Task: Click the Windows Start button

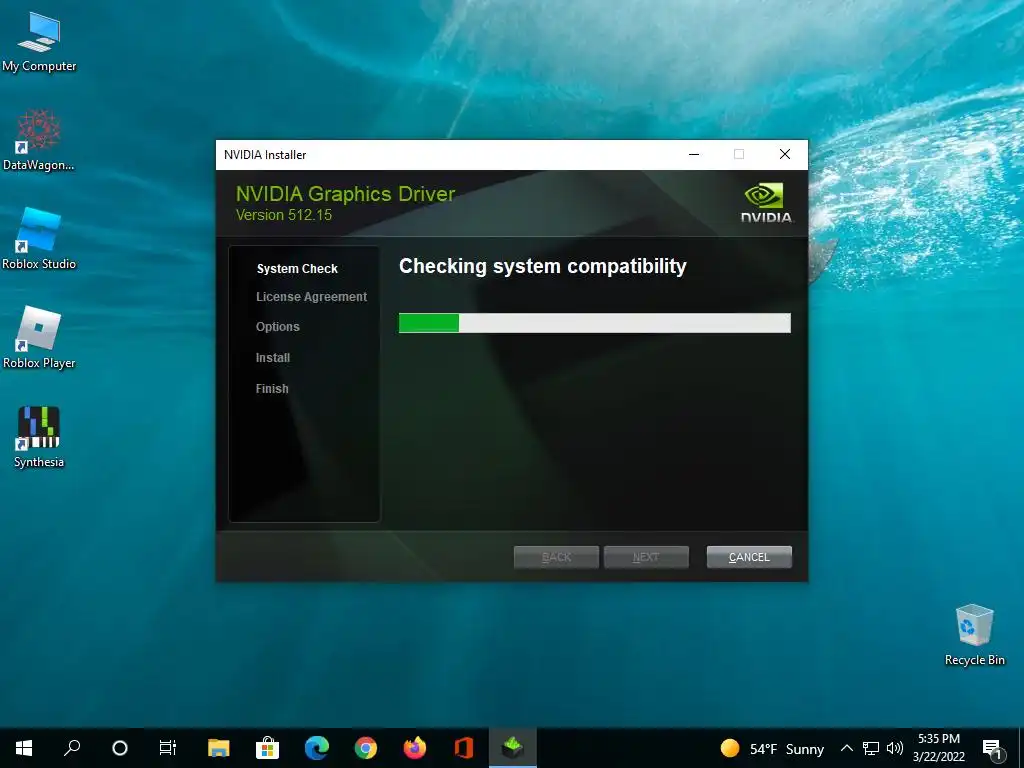Action: coord(24,748)
